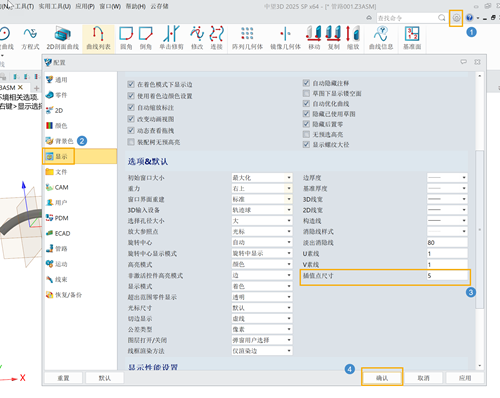Enable 装配树无预高亮 checkbox
500x398 pixels.
pos(131,142)
